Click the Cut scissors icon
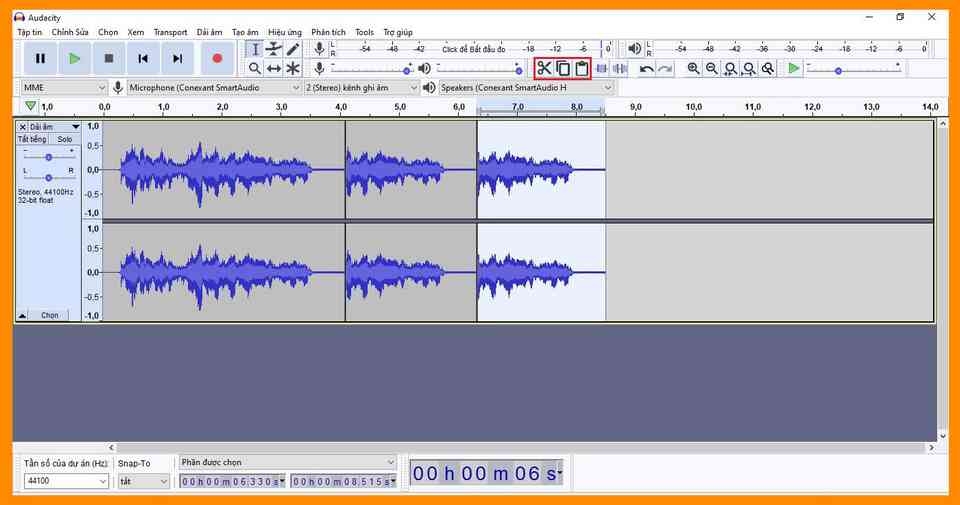This screenshot has height=505, width=960. [544, 68]
